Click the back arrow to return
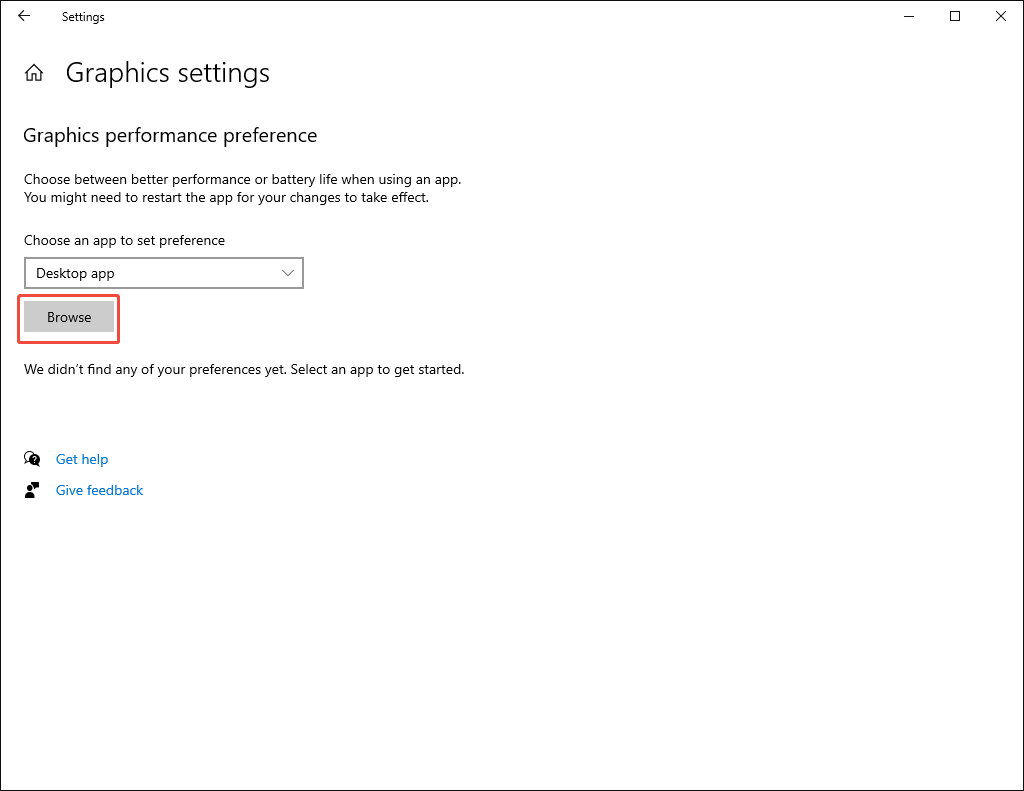The image size is (1024, 791). [x=23, y=16]
